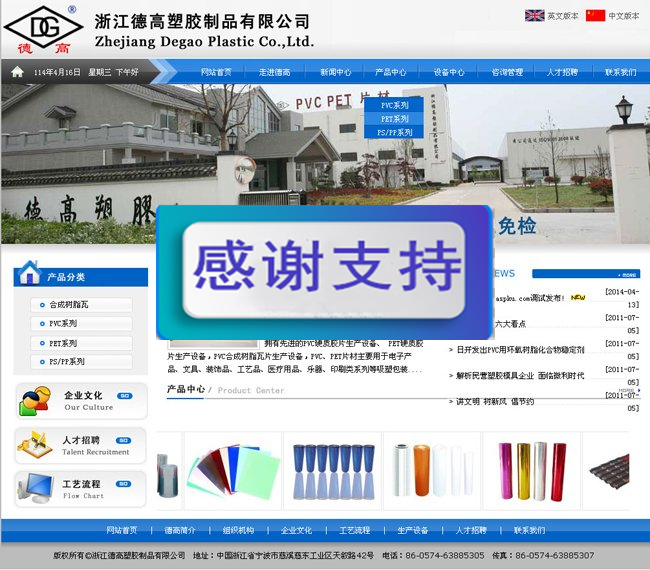Open 联系我们 in top navigation
650x570 pixels.
(x=621, y=72)
